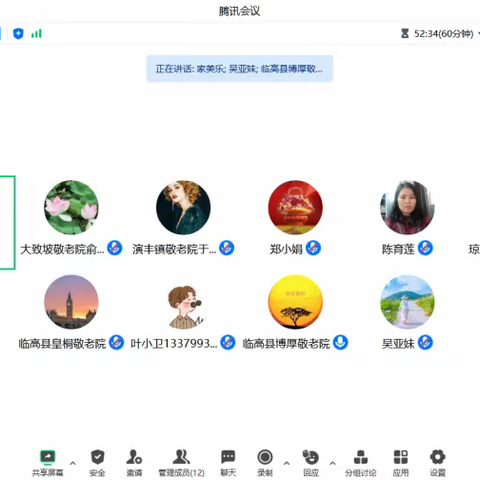Open the Chat (聊天) panel
Viewport: 480px width, 480px height.
[x=228, y=462]
